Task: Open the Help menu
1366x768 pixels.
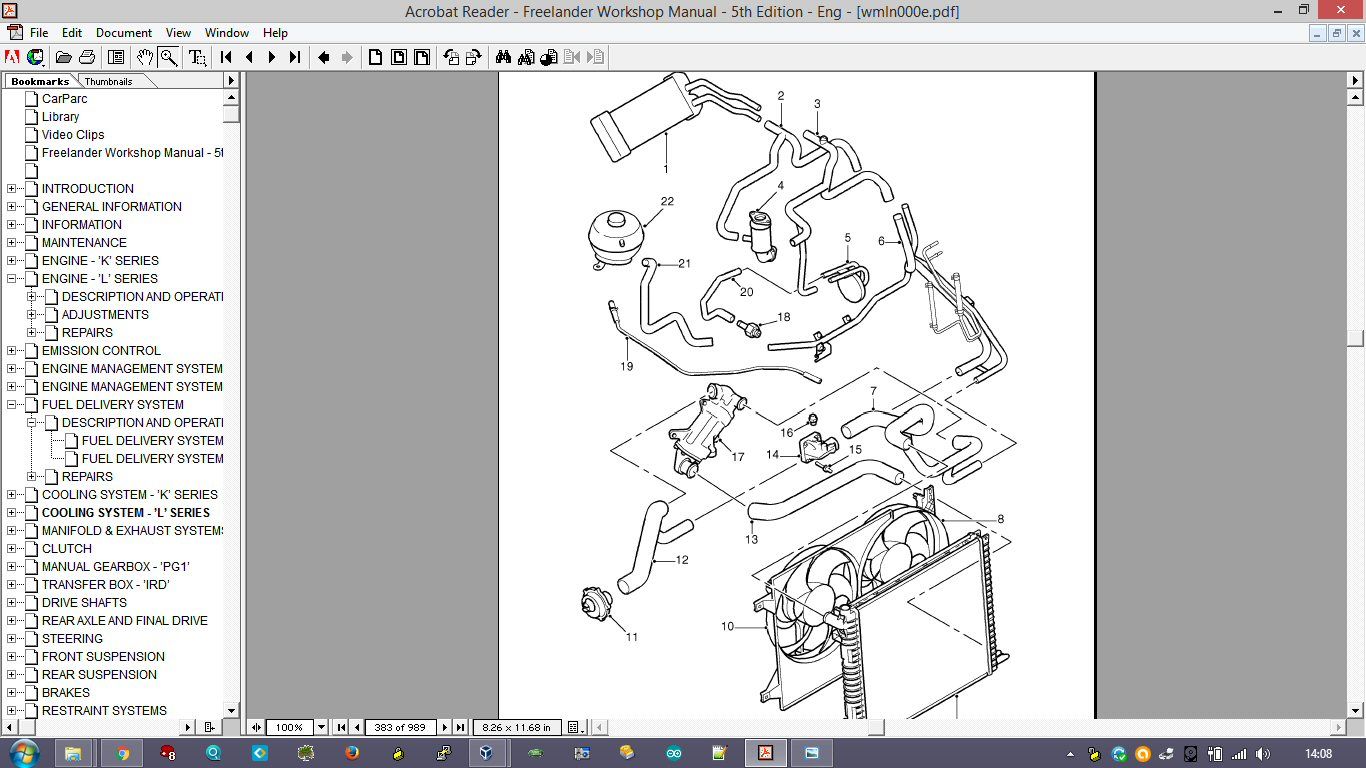Action: (275, 33)
